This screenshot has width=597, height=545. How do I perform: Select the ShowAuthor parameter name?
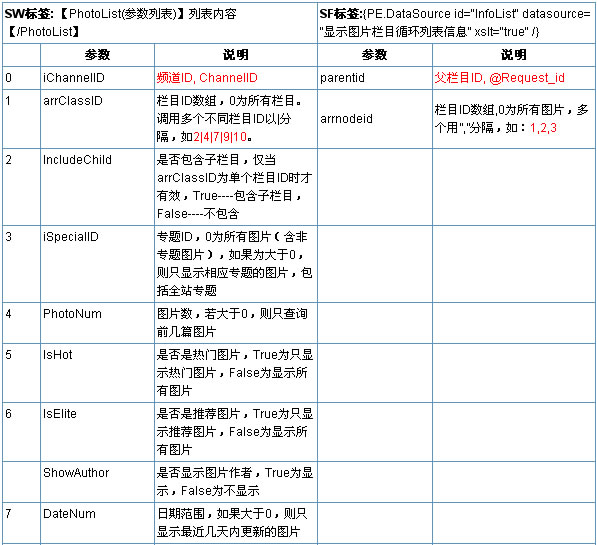(x=76, y=473)
